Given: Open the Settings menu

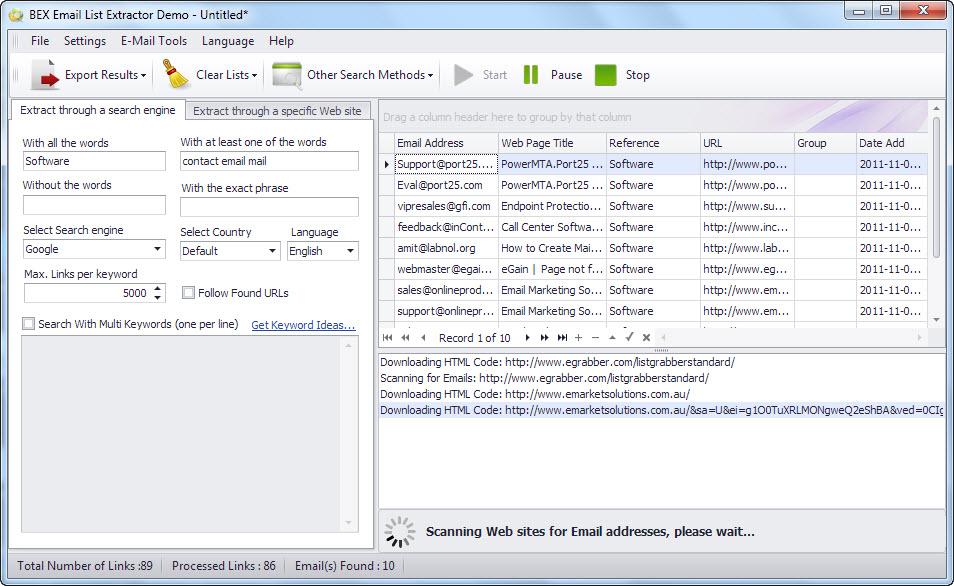Looking at the screenshot, I should coord(85,41).
